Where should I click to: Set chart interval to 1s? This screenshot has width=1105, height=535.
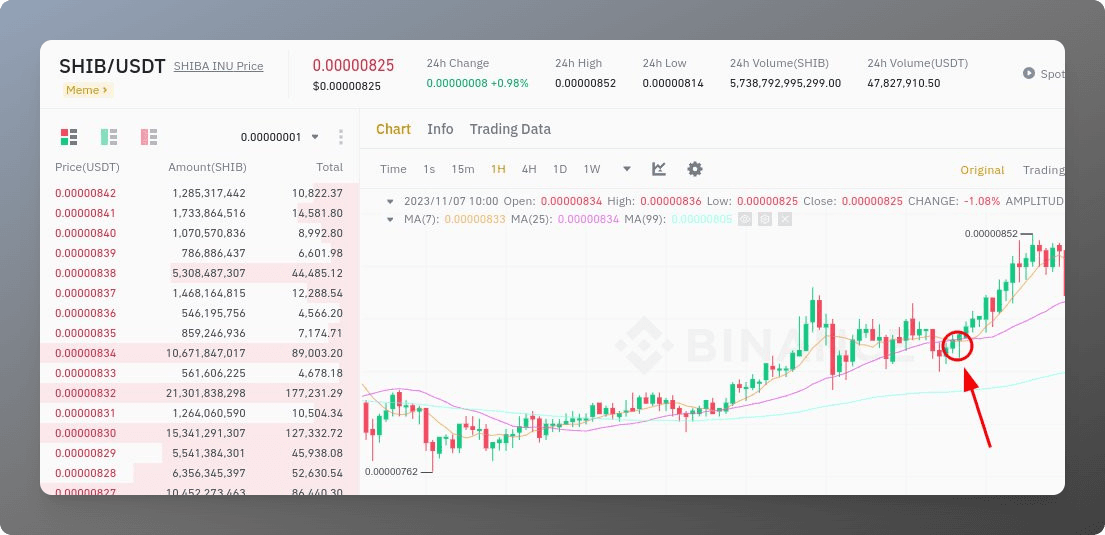pyautogui.click(x=429, y=169)
